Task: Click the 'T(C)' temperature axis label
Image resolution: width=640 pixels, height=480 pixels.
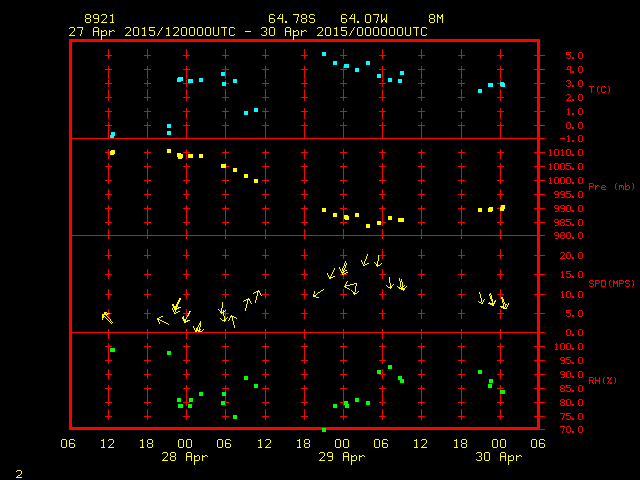Action: 600,89
